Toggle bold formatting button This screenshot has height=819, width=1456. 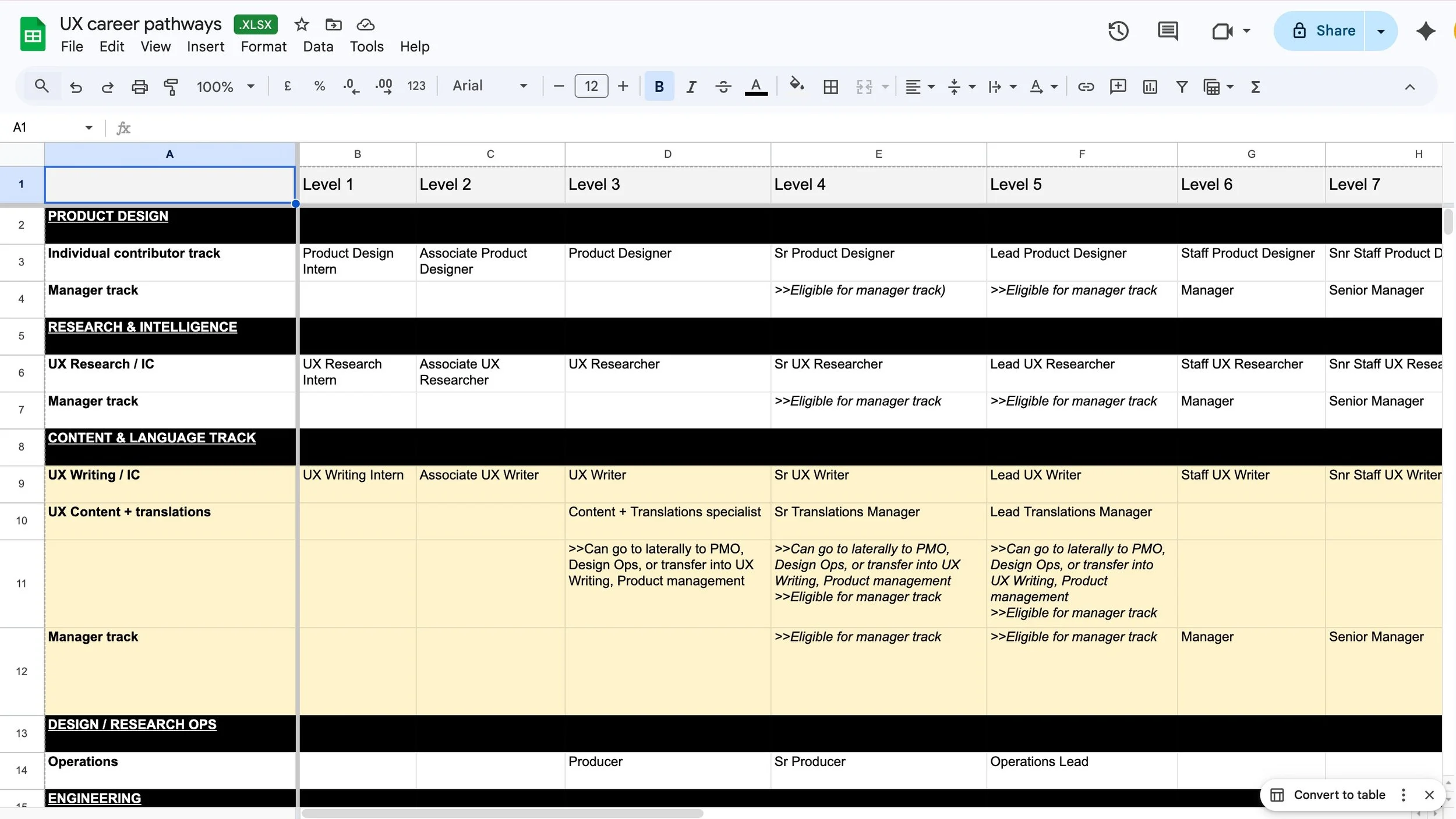click(x=659, y=87)
